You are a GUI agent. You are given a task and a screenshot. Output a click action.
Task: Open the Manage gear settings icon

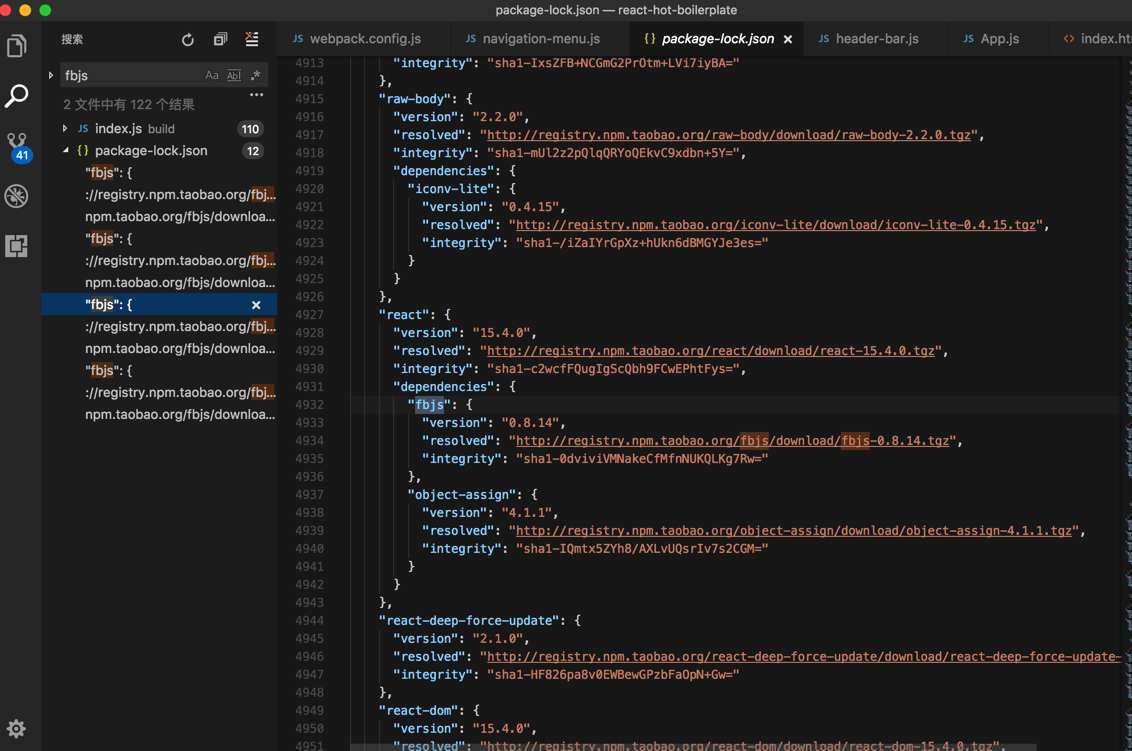pos(16,728)
